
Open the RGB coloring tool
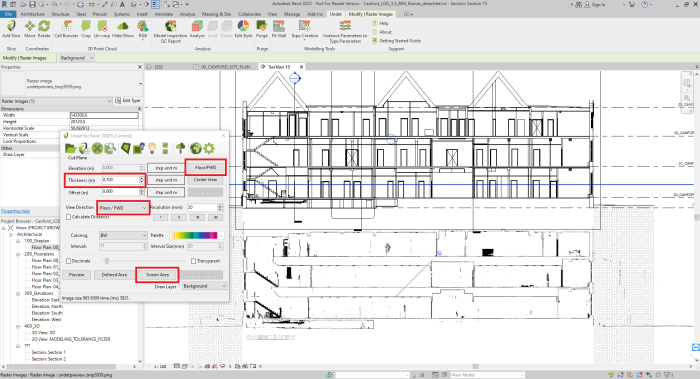tap(143, 30)
